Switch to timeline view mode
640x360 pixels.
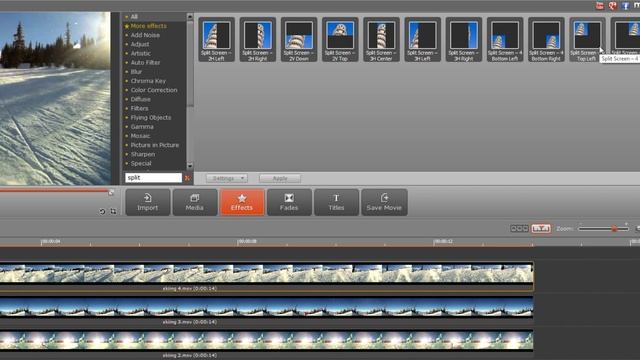[541, 229]
